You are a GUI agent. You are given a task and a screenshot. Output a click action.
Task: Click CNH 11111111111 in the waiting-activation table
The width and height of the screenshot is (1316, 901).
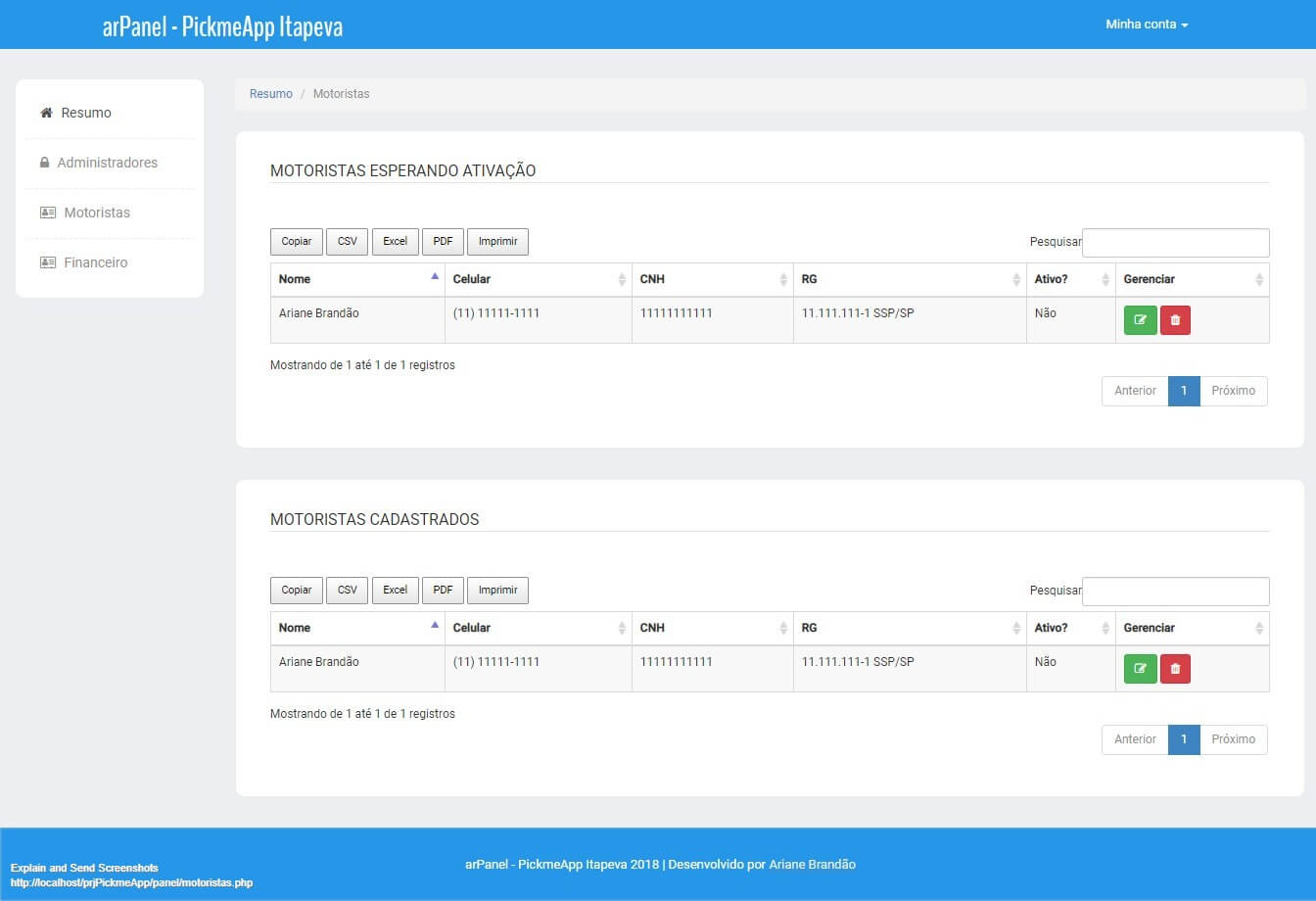(x=677, y=313)
